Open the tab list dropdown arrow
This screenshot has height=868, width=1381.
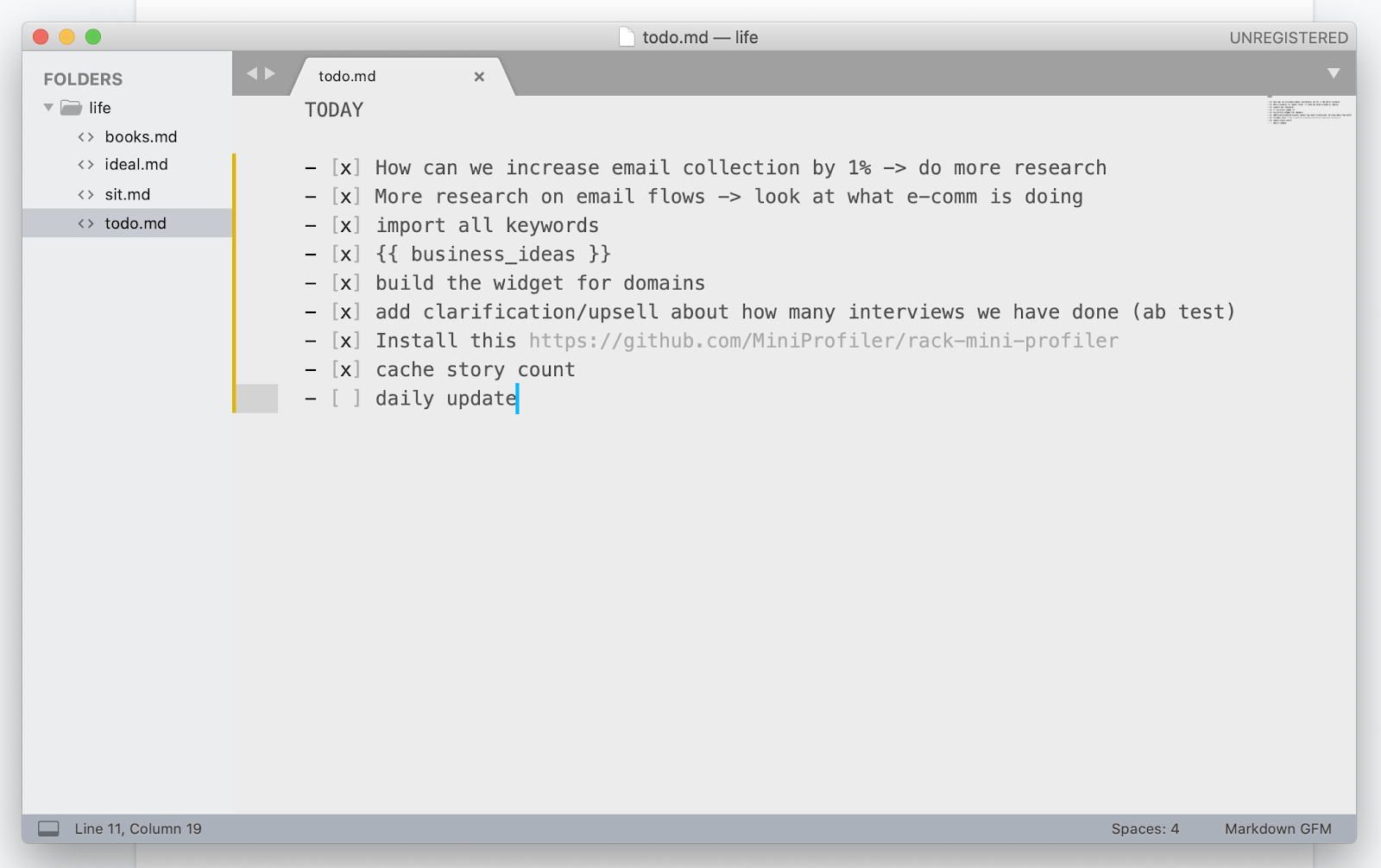[1334, 73]
